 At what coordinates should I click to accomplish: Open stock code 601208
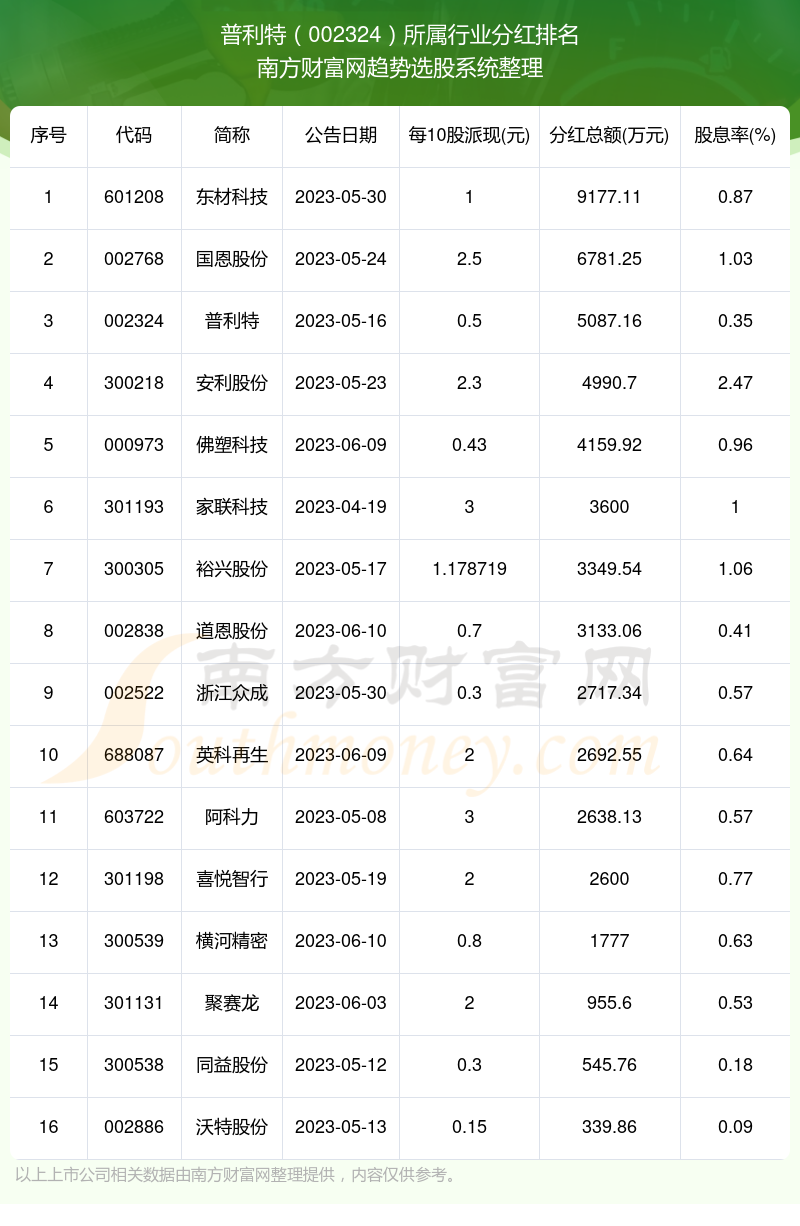[x=134, y=197]
